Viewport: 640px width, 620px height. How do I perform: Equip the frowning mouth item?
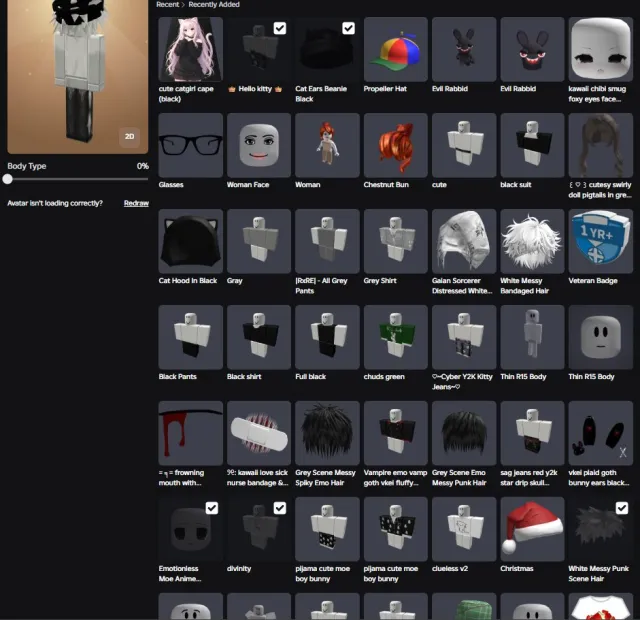click(x=191, y=433)
